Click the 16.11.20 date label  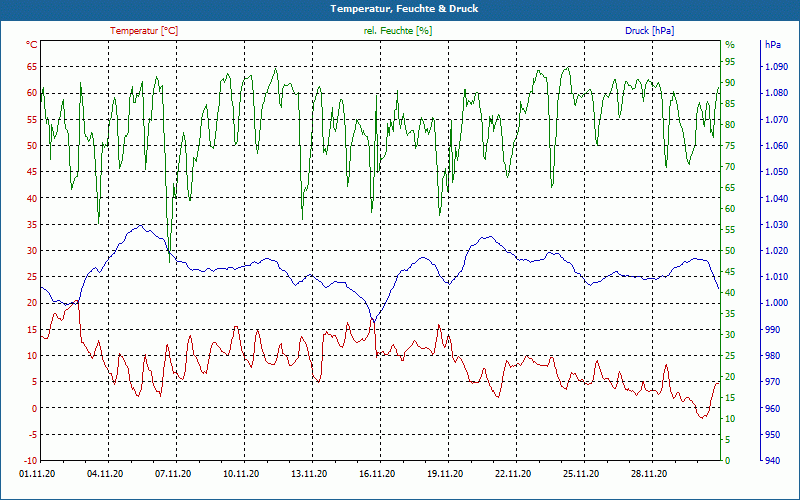coord(377,474)
